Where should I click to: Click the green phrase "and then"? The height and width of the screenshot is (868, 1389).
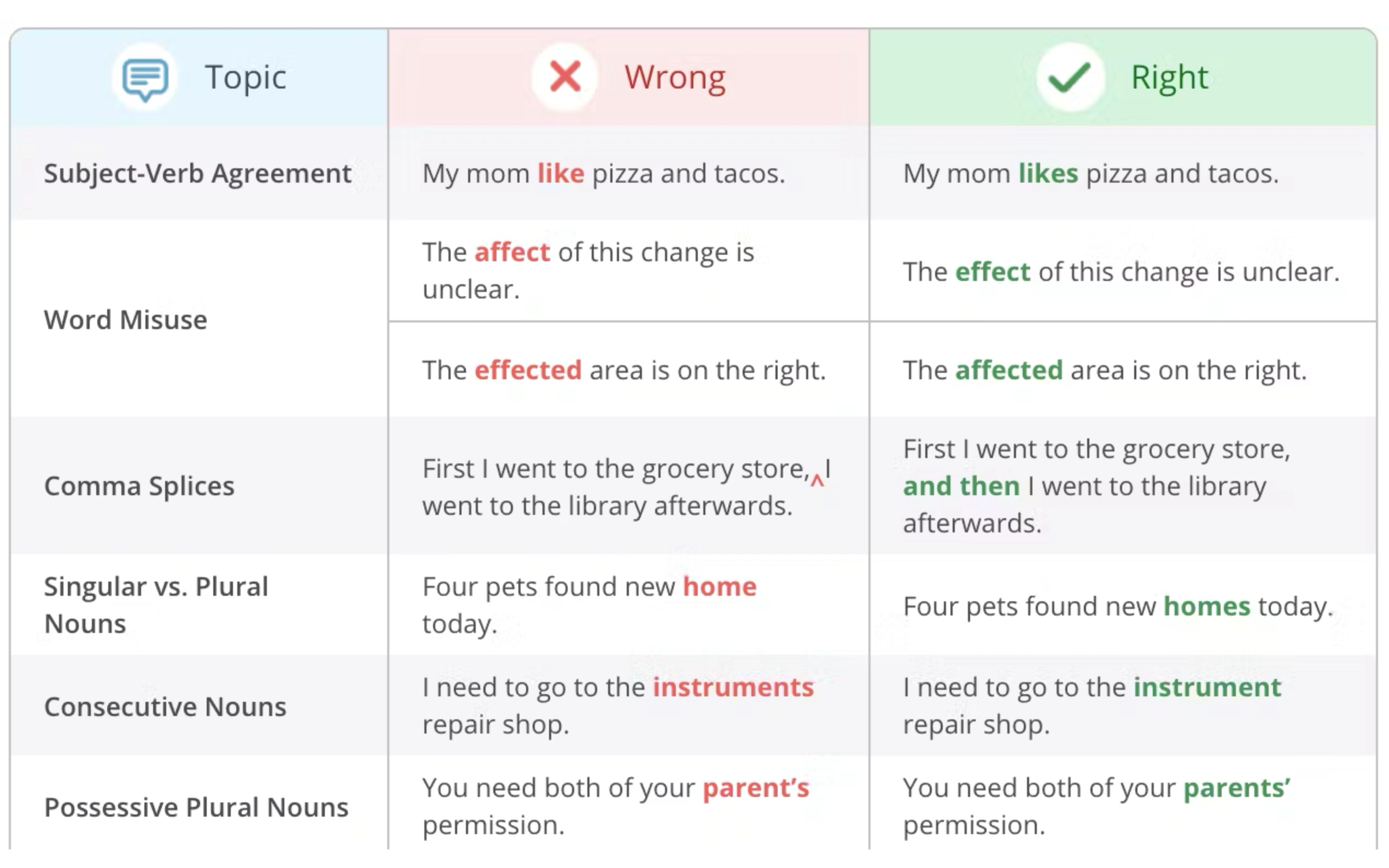pyautogui.click(x=961, y=486)
